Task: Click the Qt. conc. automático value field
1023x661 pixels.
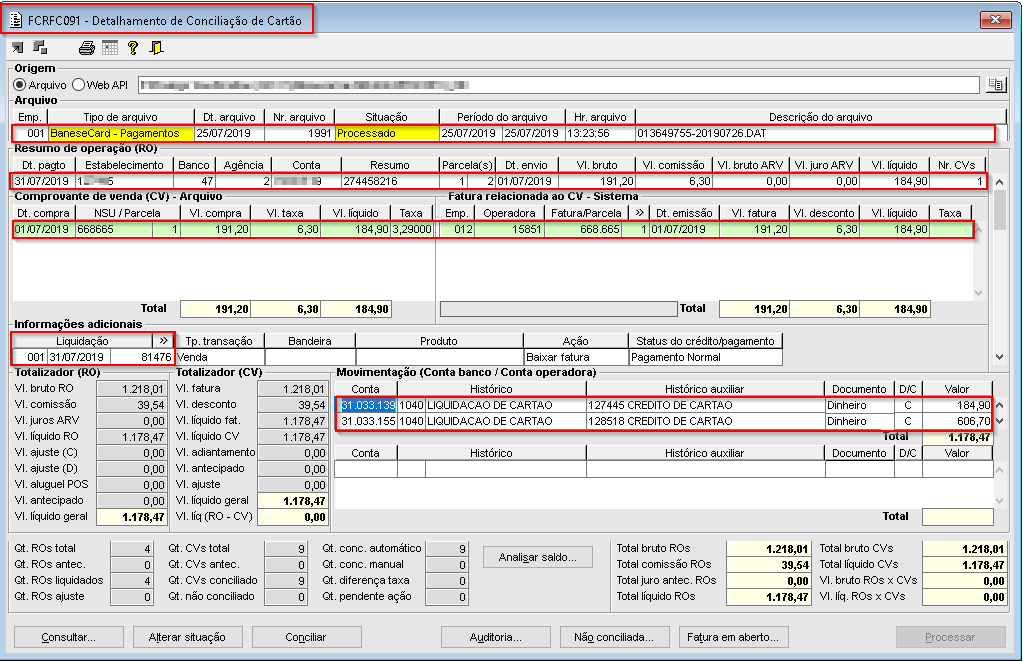Action: coord(447,549)
